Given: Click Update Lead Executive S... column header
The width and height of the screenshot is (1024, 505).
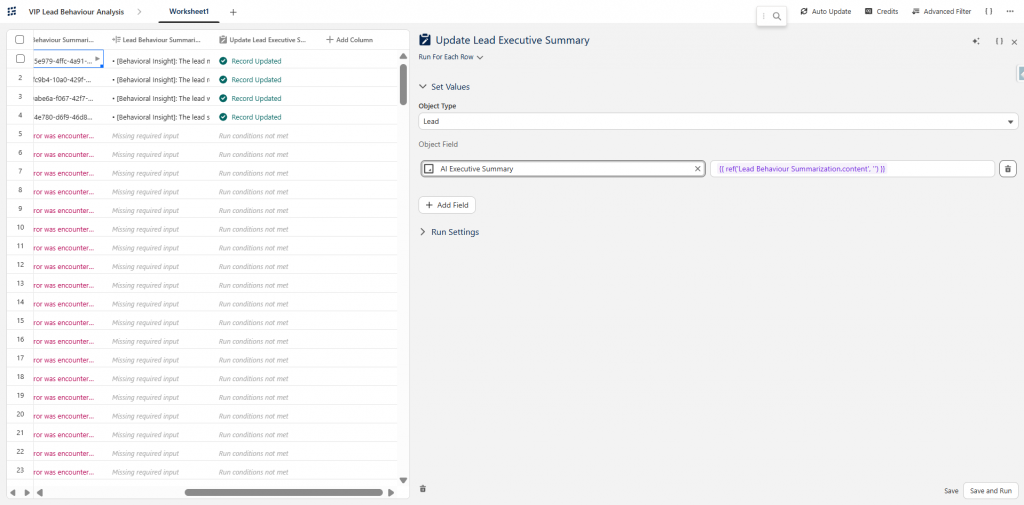Looking at the screenshot, I should pos(263,40).
